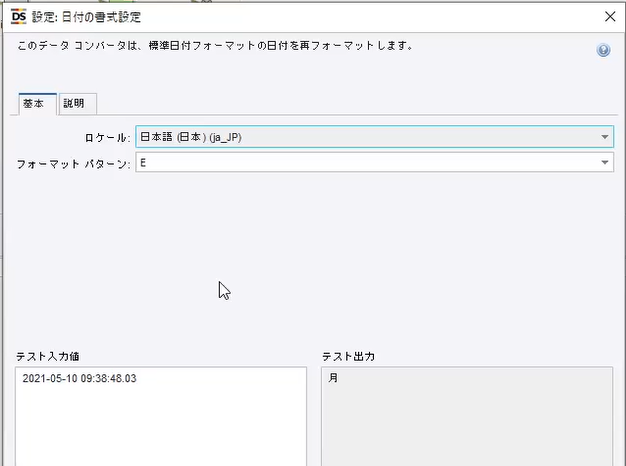Expand the フォーマット パターン dropdown arrow
The width and height of the screenshot is (626, 466).
[x=604, y=163]
